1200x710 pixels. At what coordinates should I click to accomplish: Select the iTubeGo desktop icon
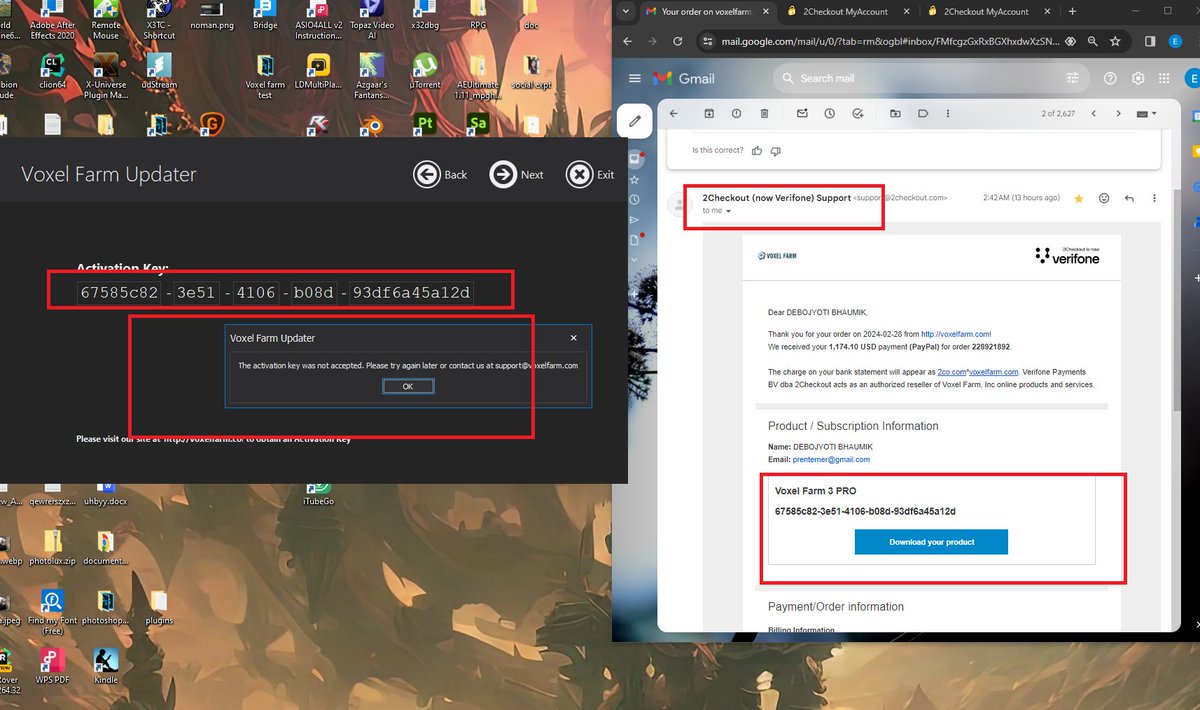[318, 493]
